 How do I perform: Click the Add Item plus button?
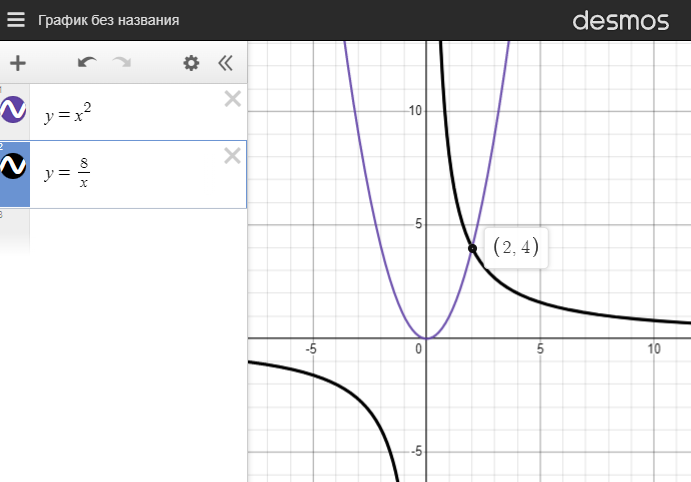[x=18, y=63]
